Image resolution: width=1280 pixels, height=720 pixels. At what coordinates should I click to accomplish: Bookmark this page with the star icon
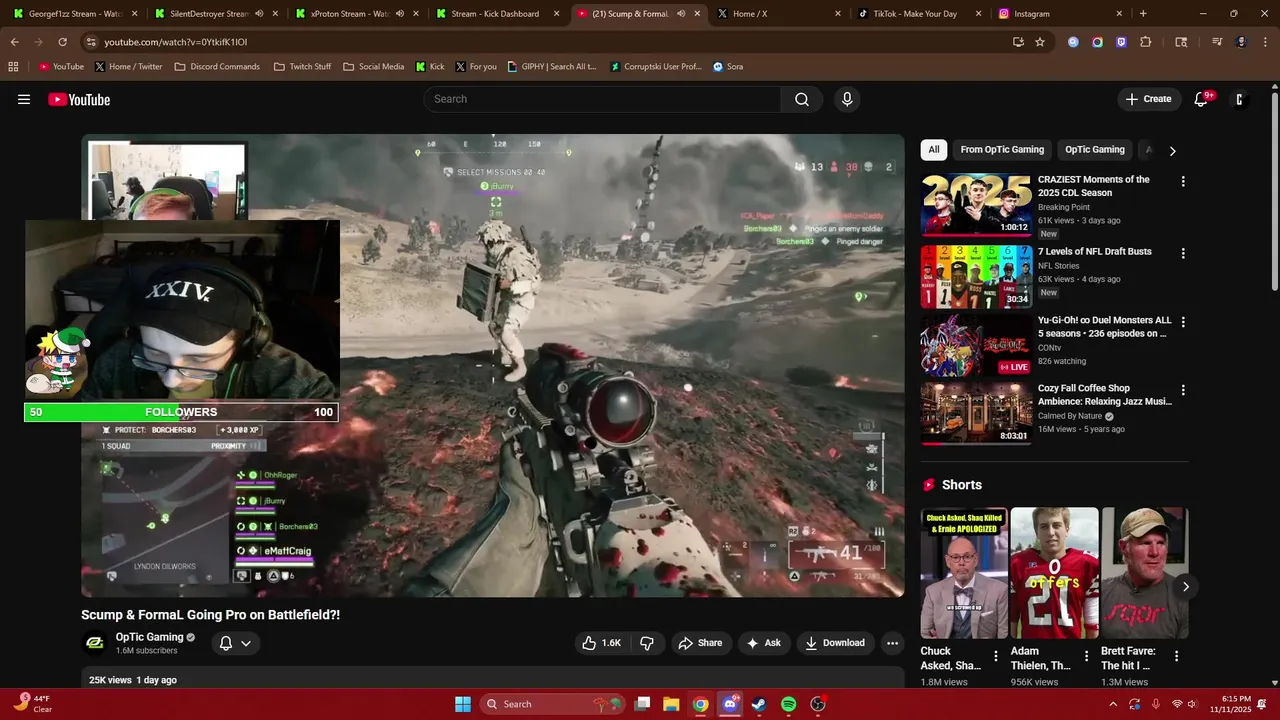pos(1040,42)
